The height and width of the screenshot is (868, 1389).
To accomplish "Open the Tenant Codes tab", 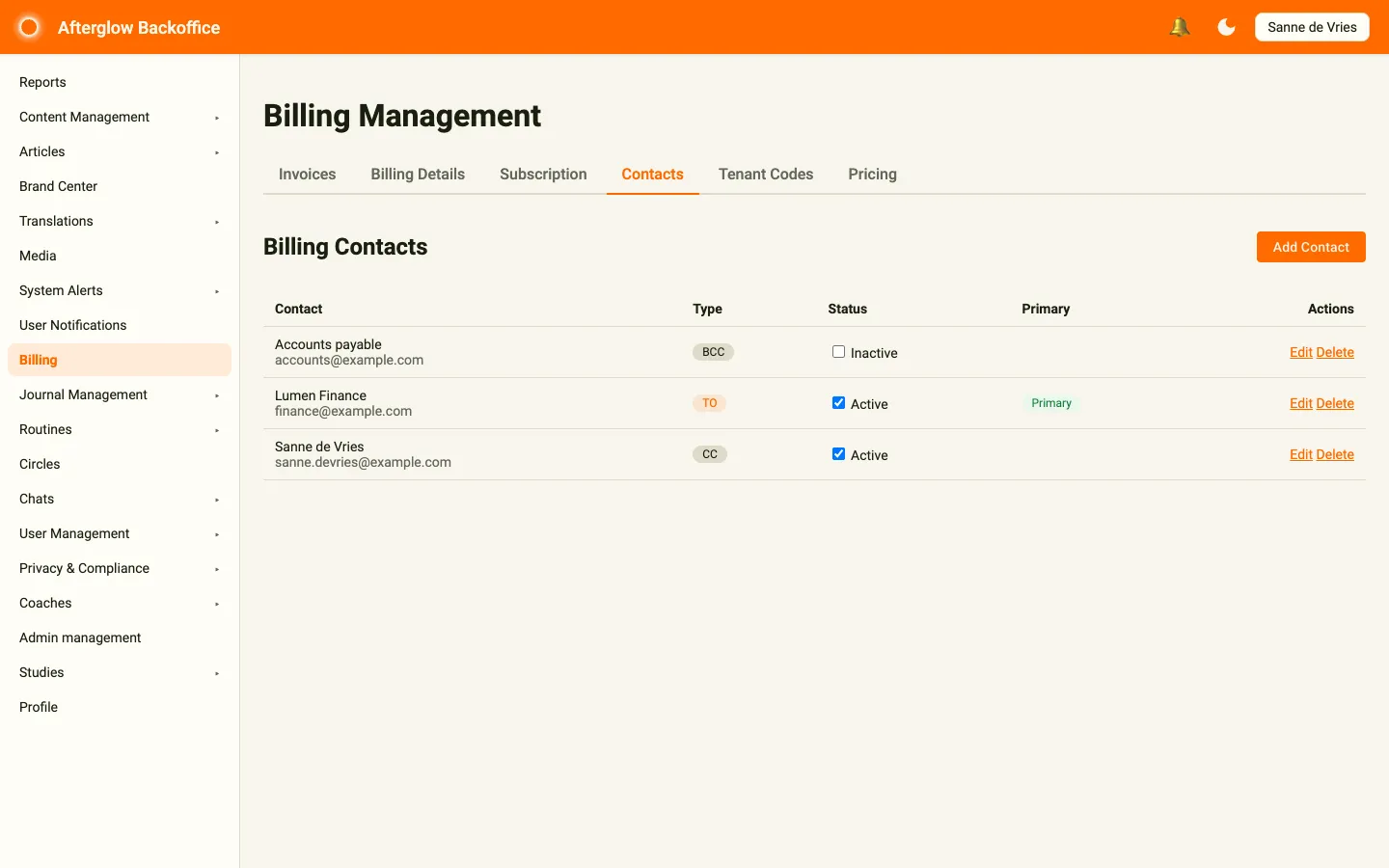I will pyautogui.click(x=766, y=175).
